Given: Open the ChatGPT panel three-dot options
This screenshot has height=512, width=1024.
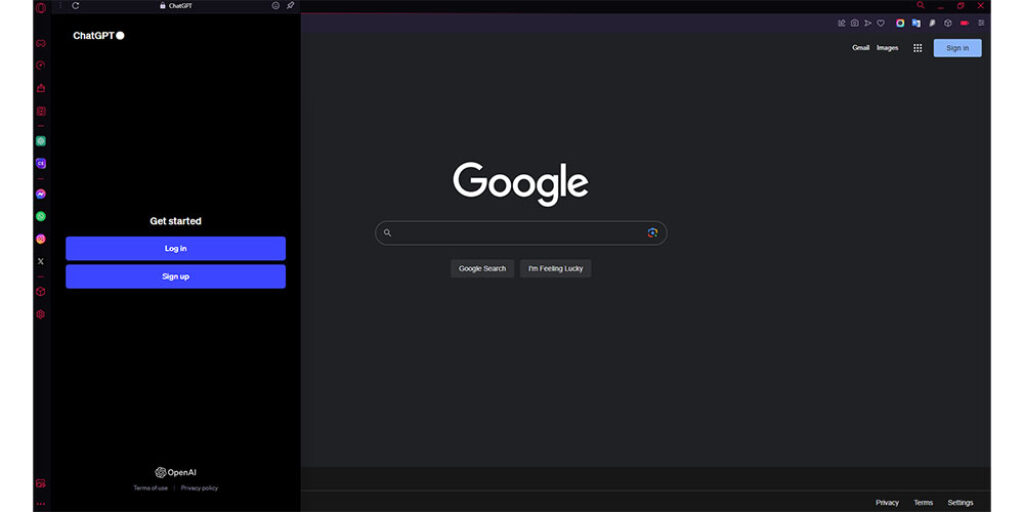Looking at the screenshot, I should pos(60,5).
